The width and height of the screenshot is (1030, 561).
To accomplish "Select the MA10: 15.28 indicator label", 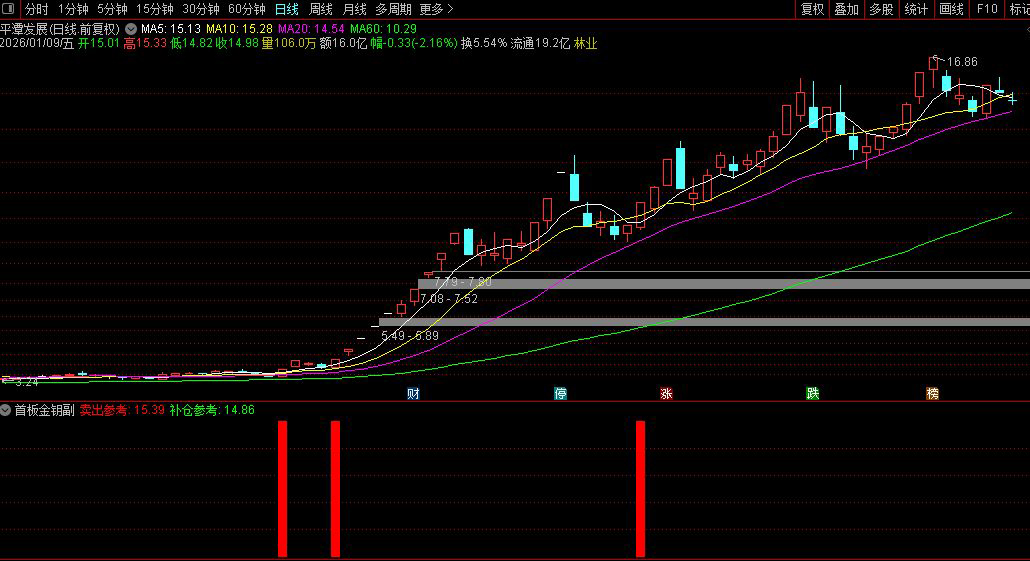I will [x=239, y=29].
